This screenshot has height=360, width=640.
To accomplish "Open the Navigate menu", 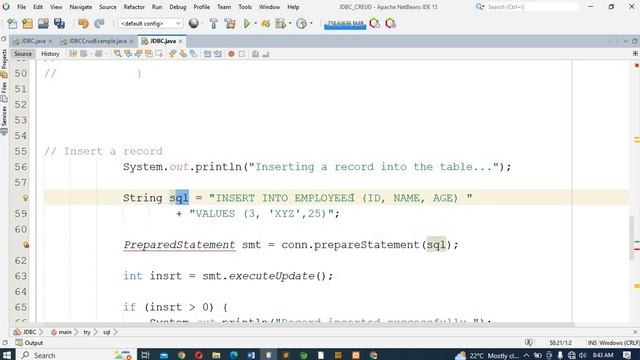I will [x=81, y=7].
